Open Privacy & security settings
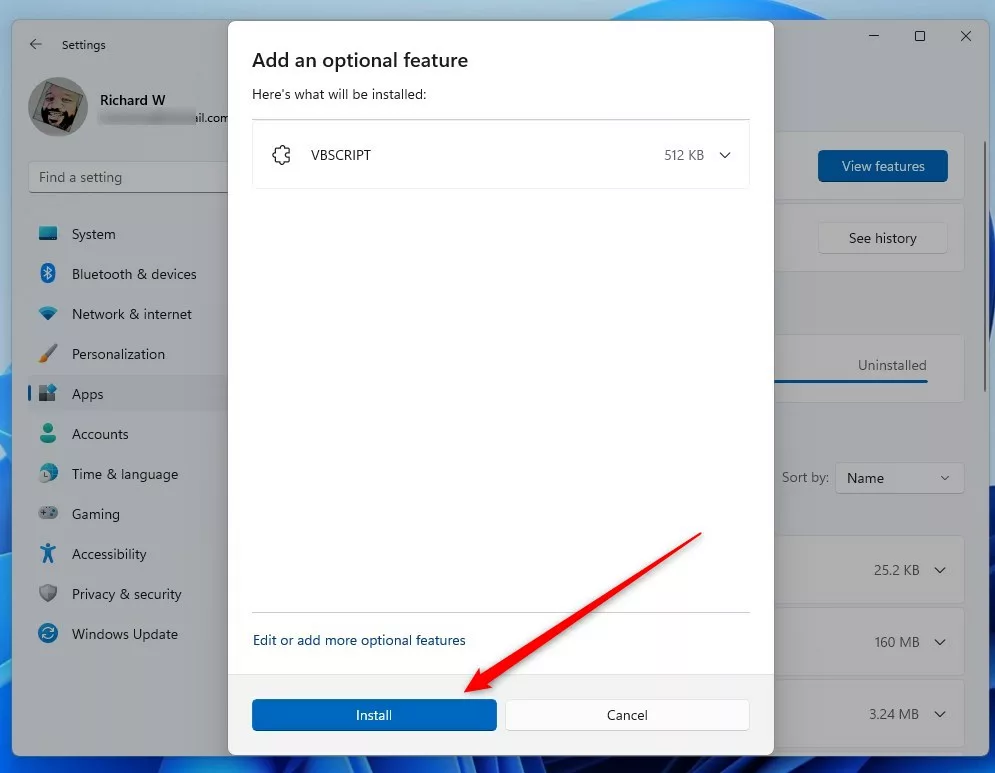 pos(128,594)
